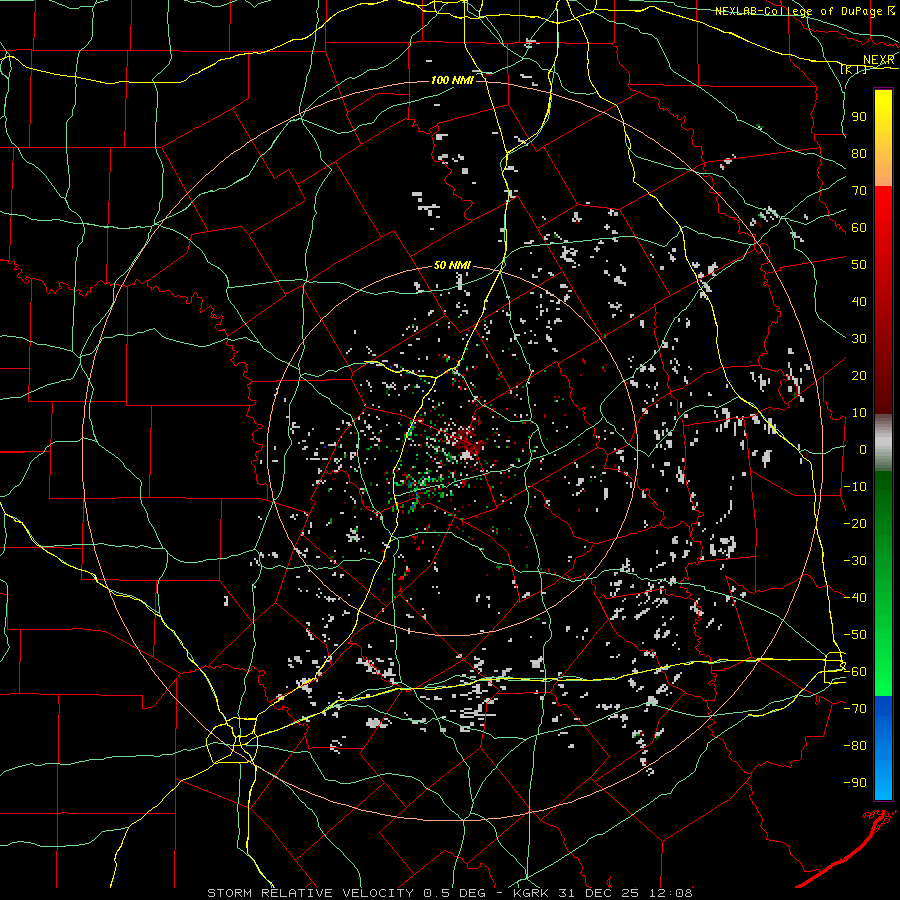This screenshot has width=900, height=900.
Task: Click the positive 20 scale value
Action: (859, 375)
